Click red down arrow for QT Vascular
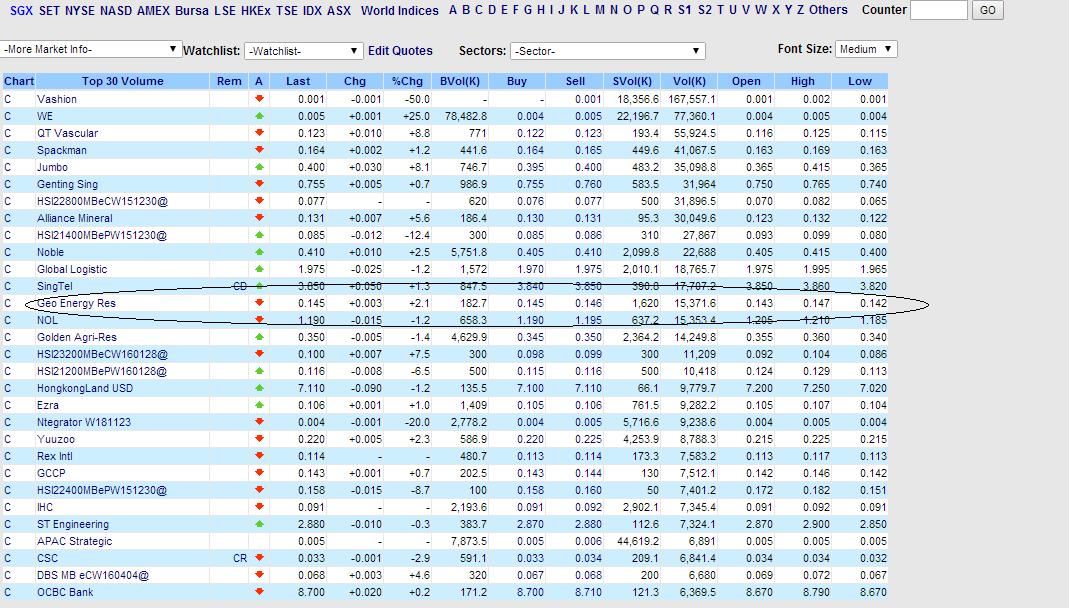The width and height of the screenshot is (1069, 608). click(259, 133)
